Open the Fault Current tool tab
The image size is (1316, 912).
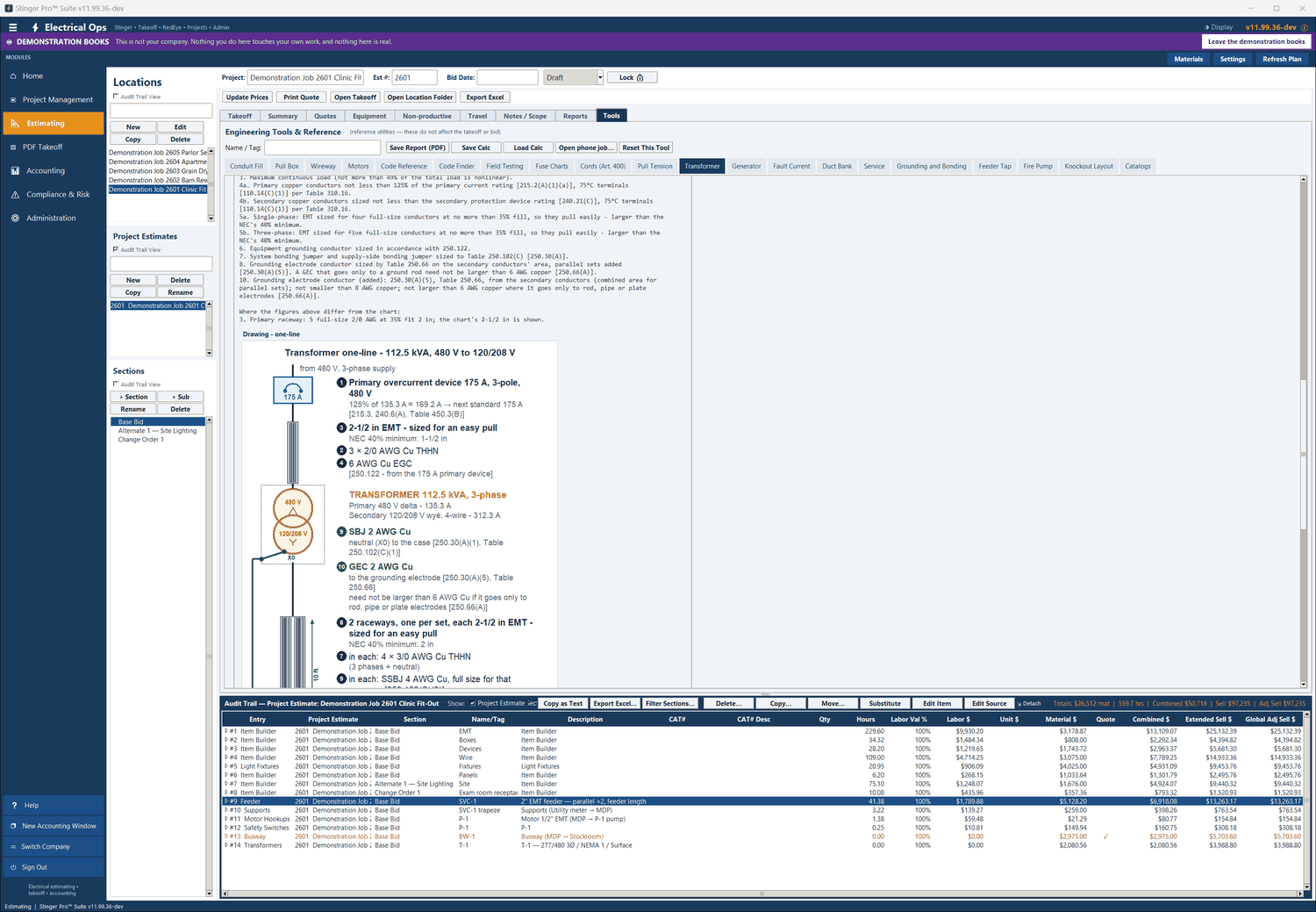(791, 166)
